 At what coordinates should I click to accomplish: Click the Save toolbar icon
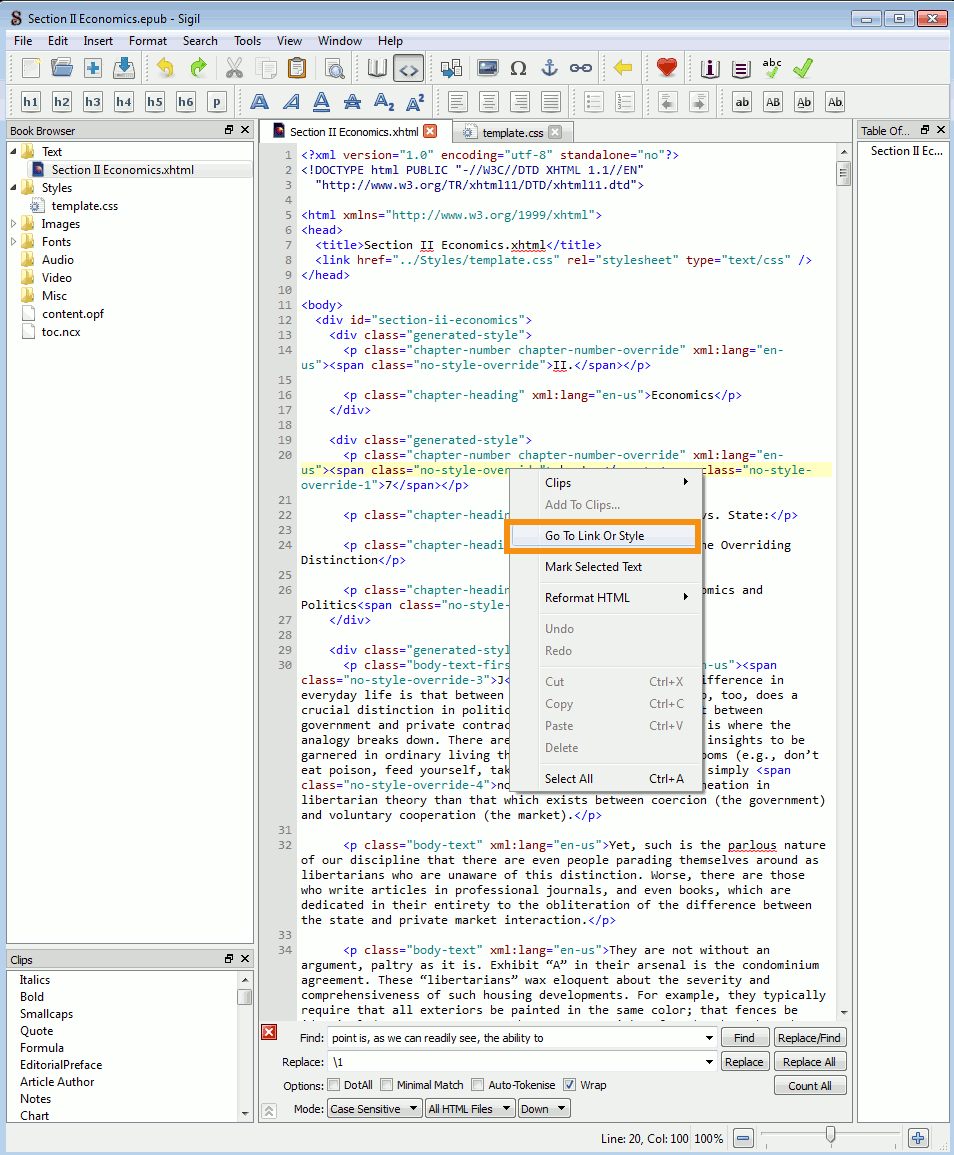[124, 68]
